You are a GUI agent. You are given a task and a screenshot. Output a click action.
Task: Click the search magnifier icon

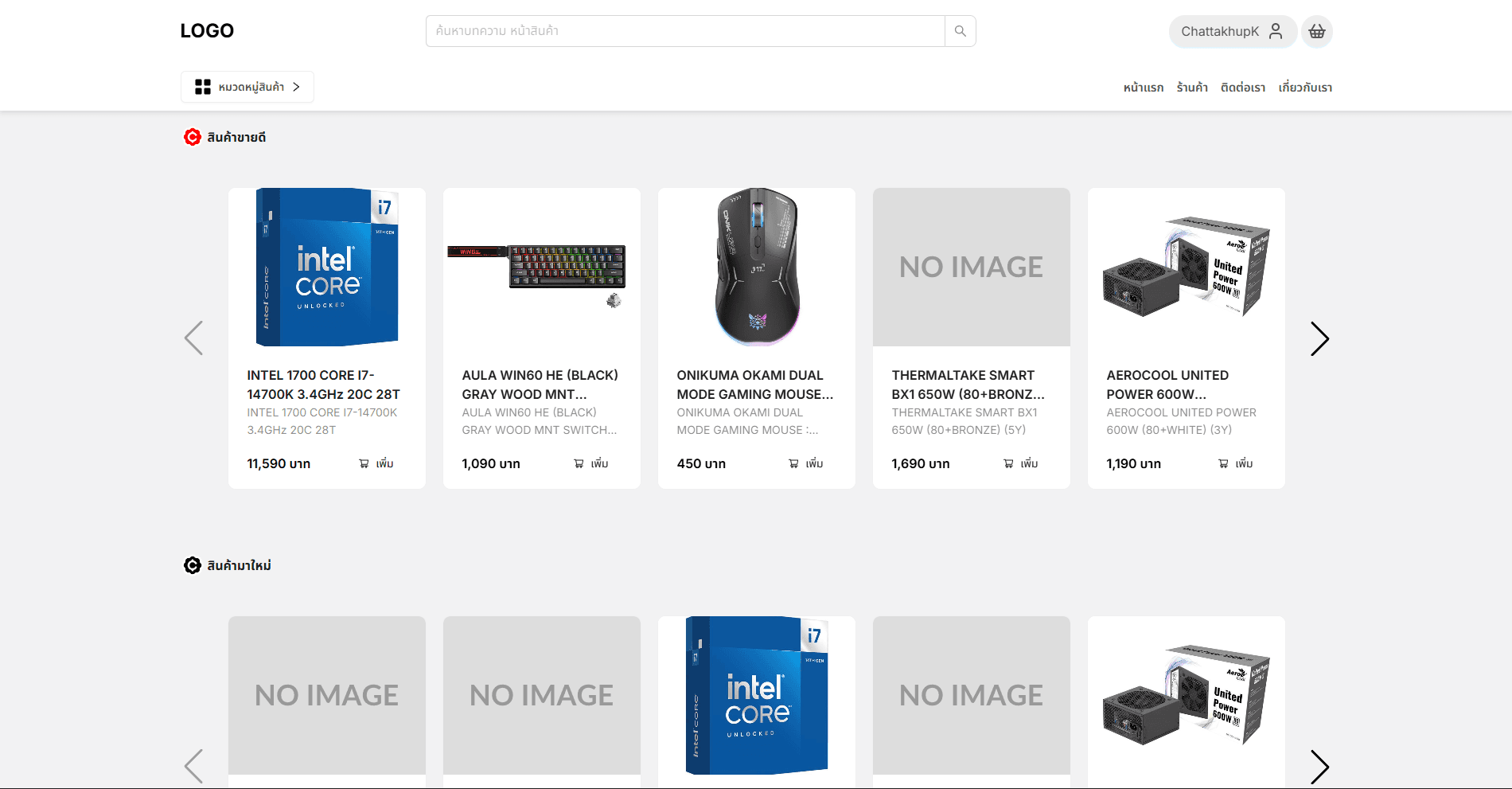(960, 31)
